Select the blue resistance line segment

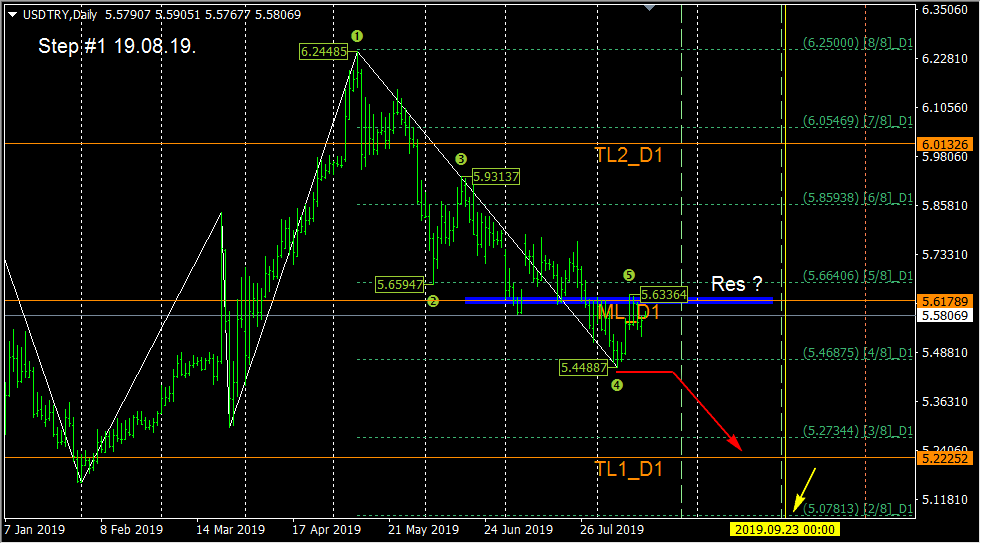coord(619,300)
